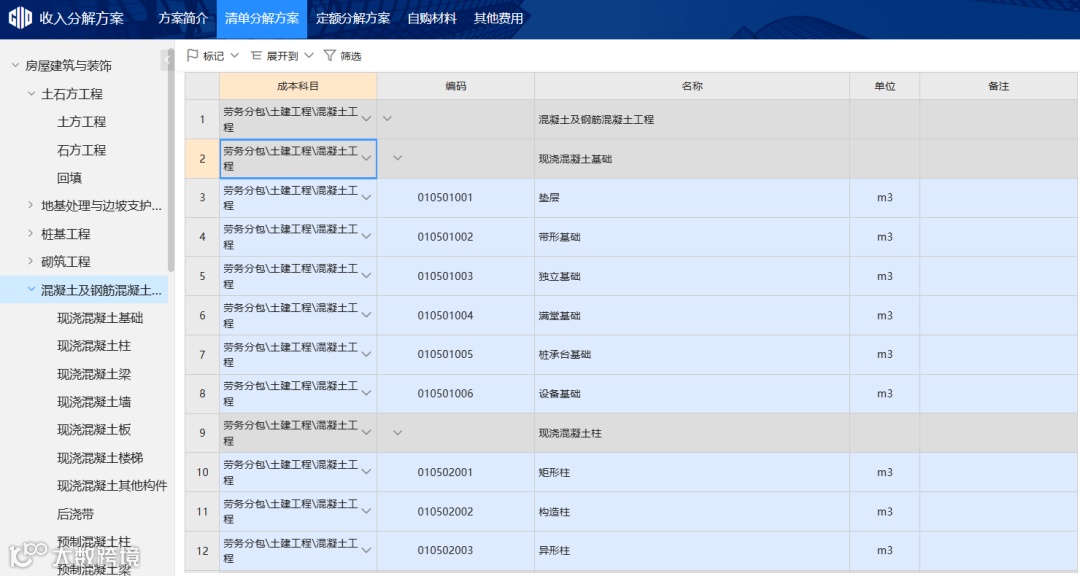The image size is (1080, 576).
Task: Click the sidebar vertical scrollbar
Action: 171,162
